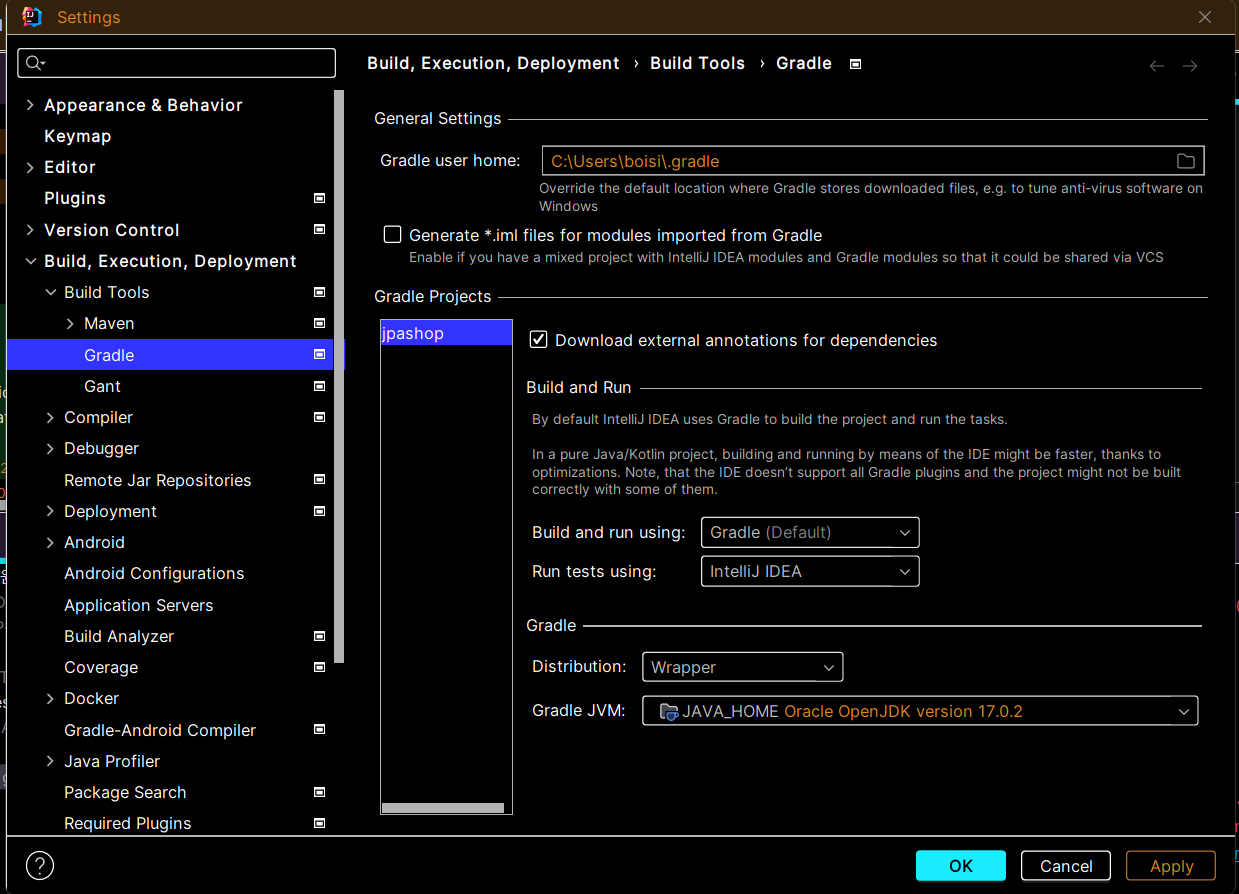Screen dimensions: 1239x894
Task: Click the project icon beside Remote Jar Repositories
Action: (320, 479)
